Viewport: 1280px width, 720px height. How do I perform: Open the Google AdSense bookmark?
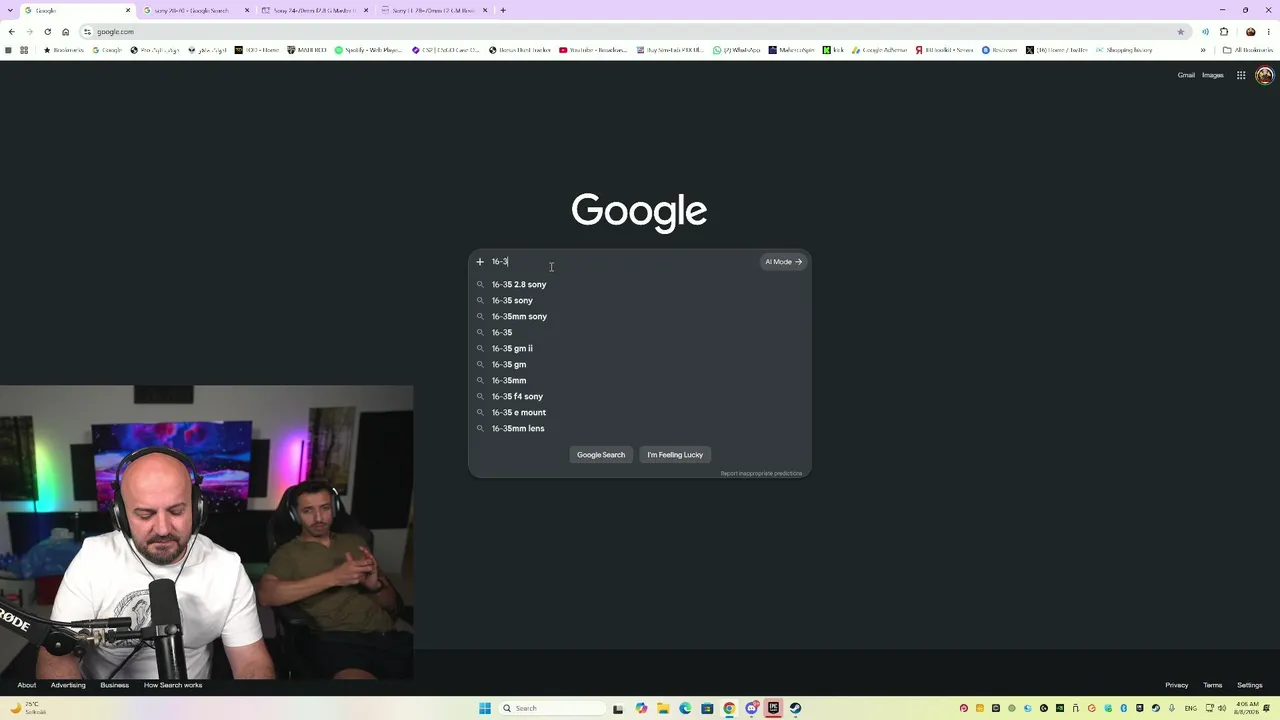pos(879,50)
